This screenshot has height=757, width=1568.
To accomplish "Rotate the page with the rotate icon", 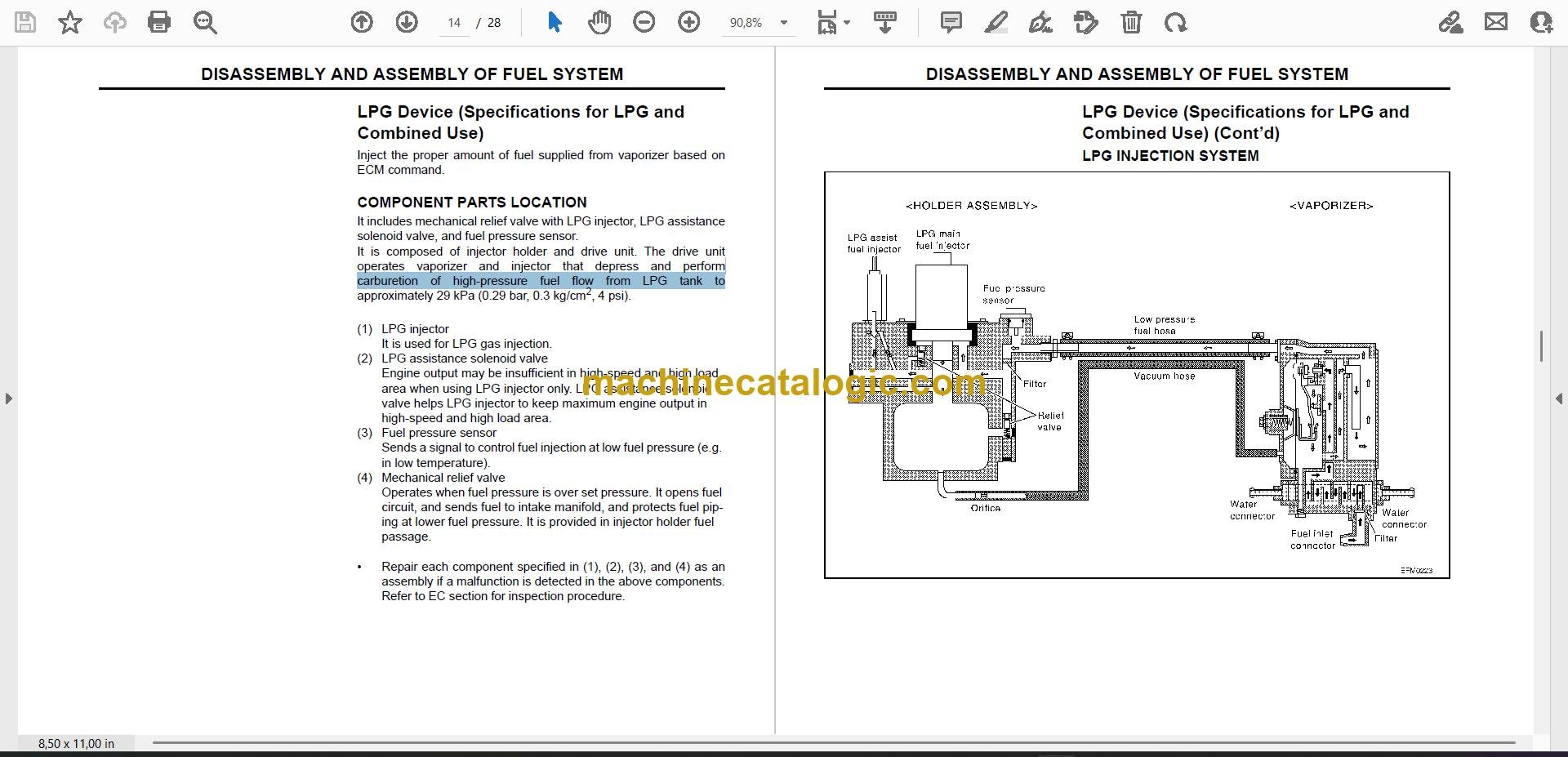I will [x=1176, y=22].
